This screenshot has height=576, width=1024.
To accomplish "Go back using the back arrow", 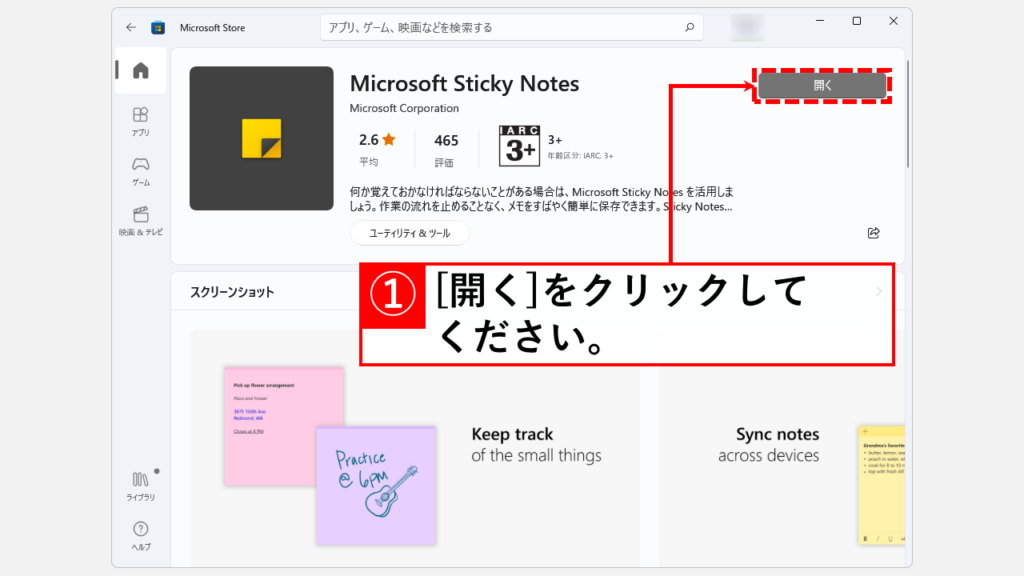I will pyautogui.click(x=131, y=27).
